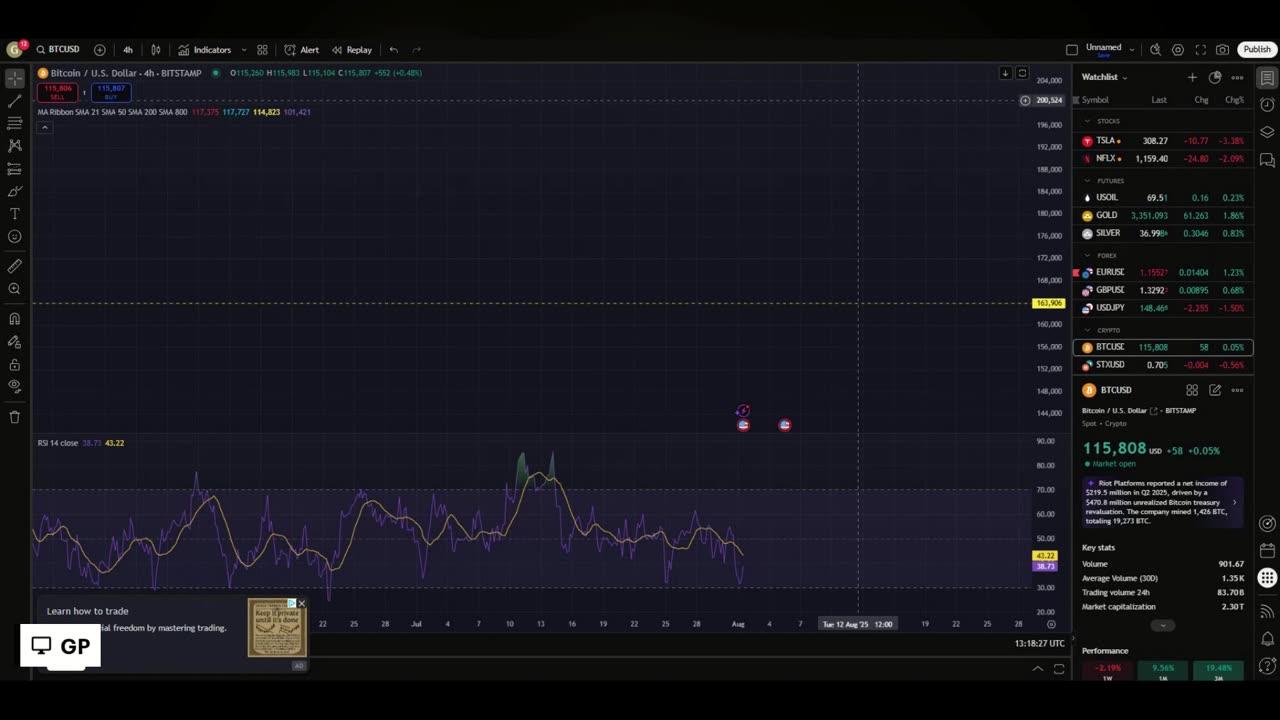This screenshot has width=1280, height=720.
Task: Create a new Alert
Action: (302, 50)
